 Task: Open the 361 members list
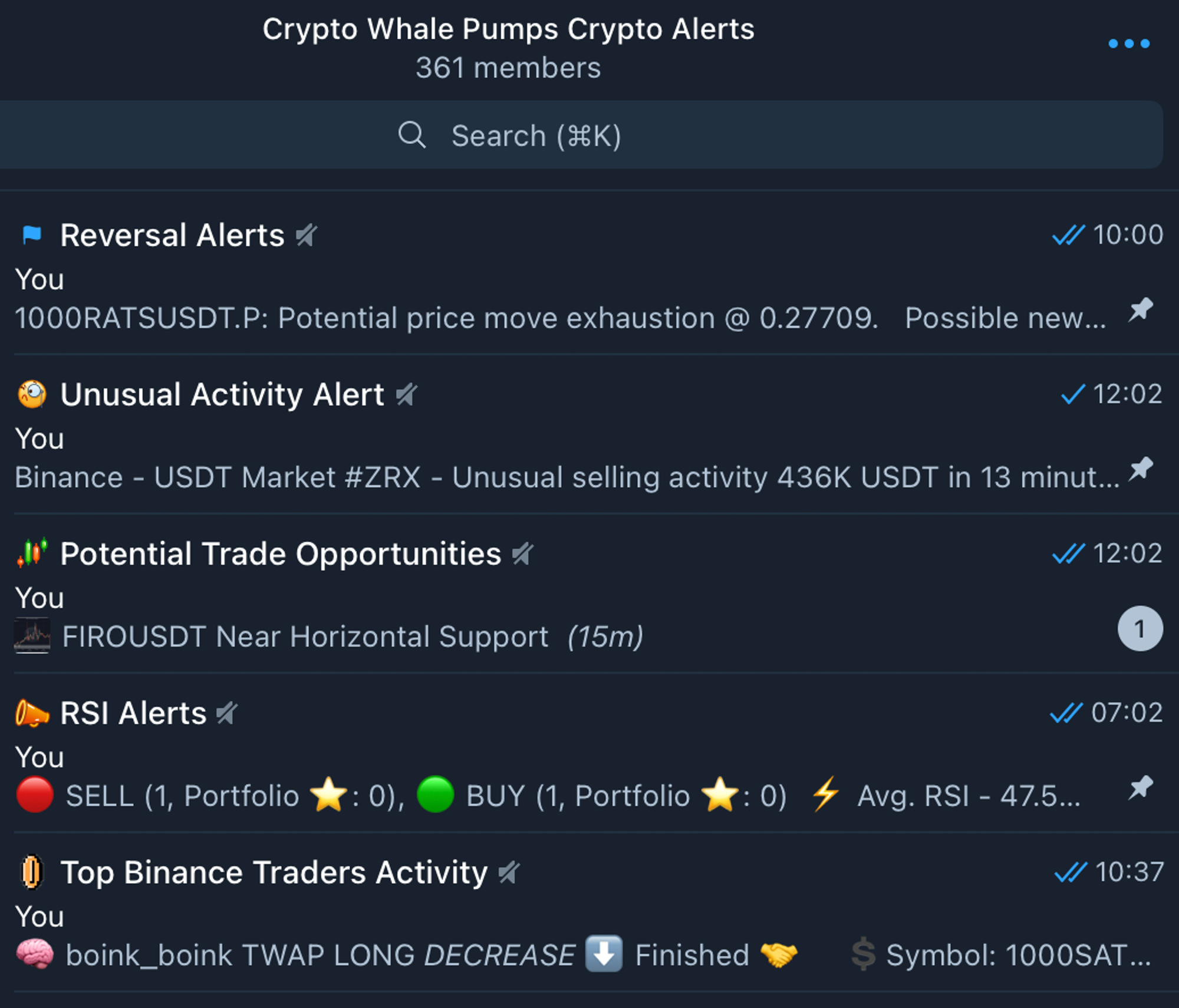coord(508,68)
